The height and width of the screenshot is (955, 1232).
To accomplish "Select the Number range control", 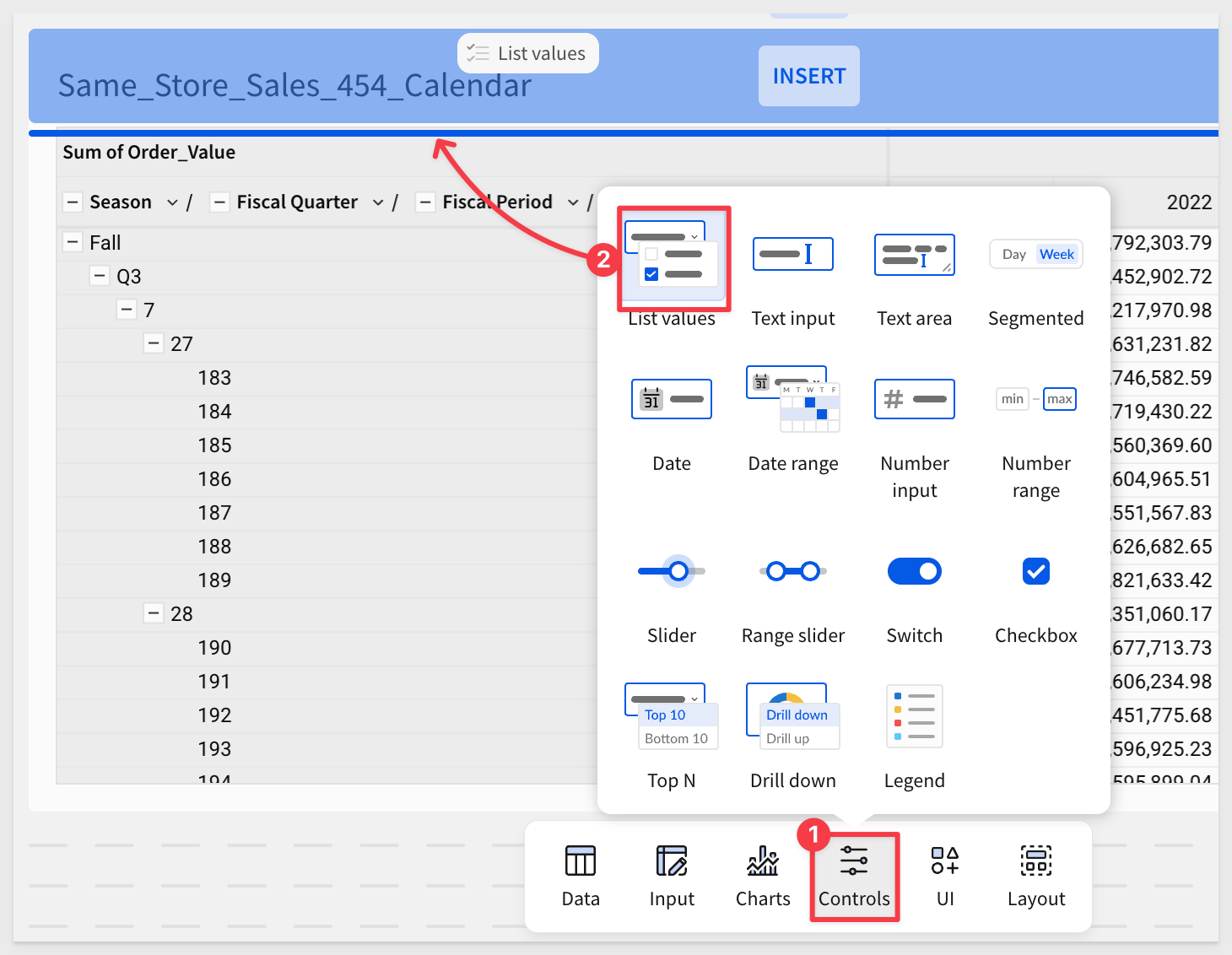I will tap(1035, 400).
